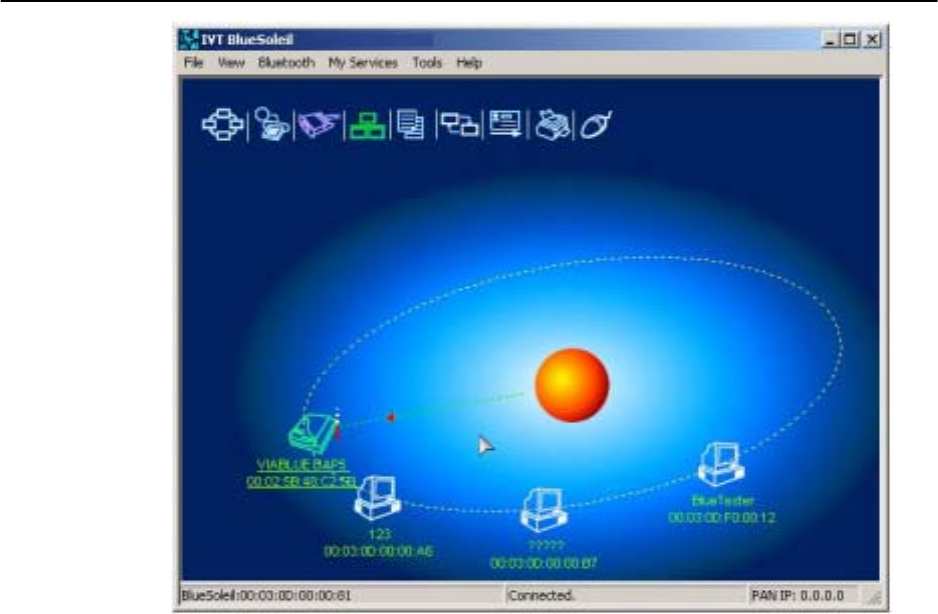
Task: Open the Tools menu
Action: click(x=427, y=62)
